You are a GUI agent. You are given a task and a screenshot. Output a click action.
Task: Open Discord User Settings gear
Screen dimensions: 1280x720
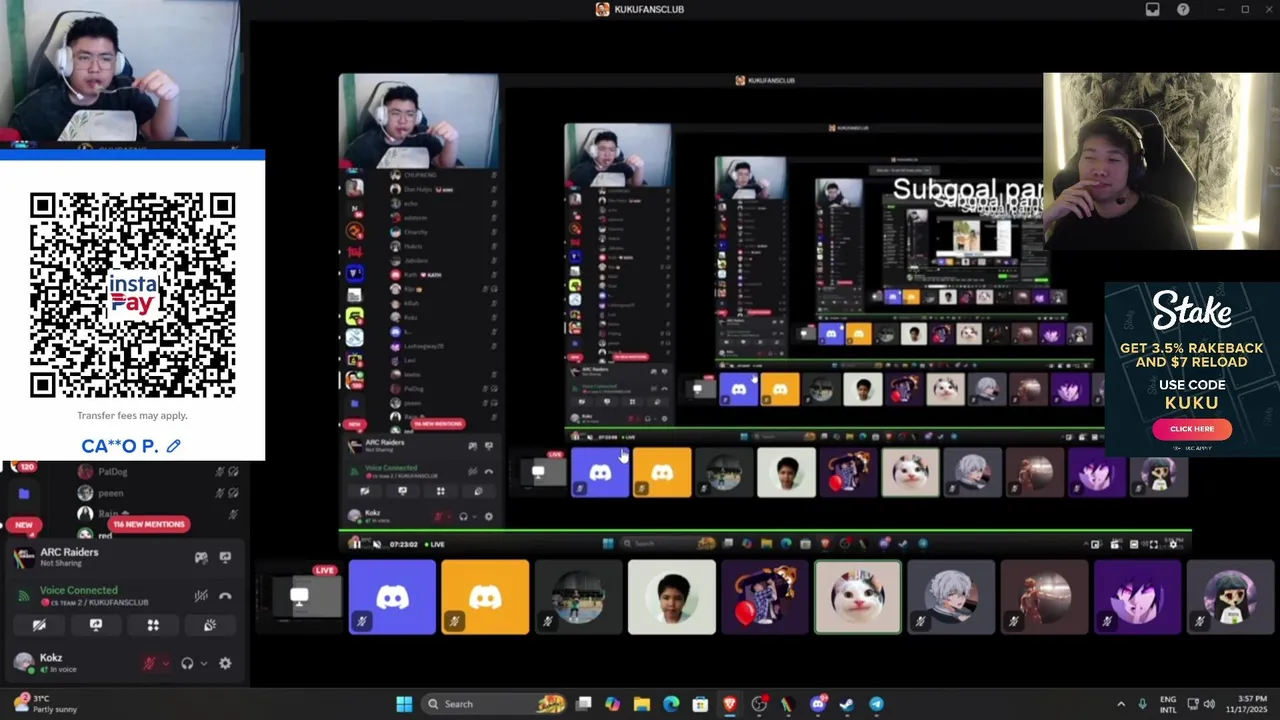point(225,663)
